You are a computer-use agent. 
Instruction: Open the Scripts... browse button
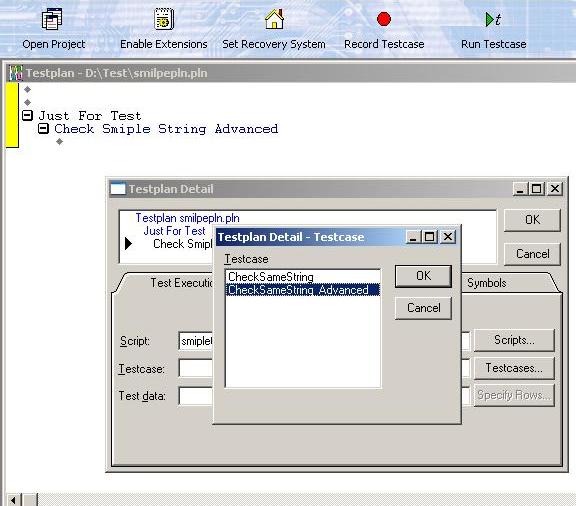coord(514,340)
